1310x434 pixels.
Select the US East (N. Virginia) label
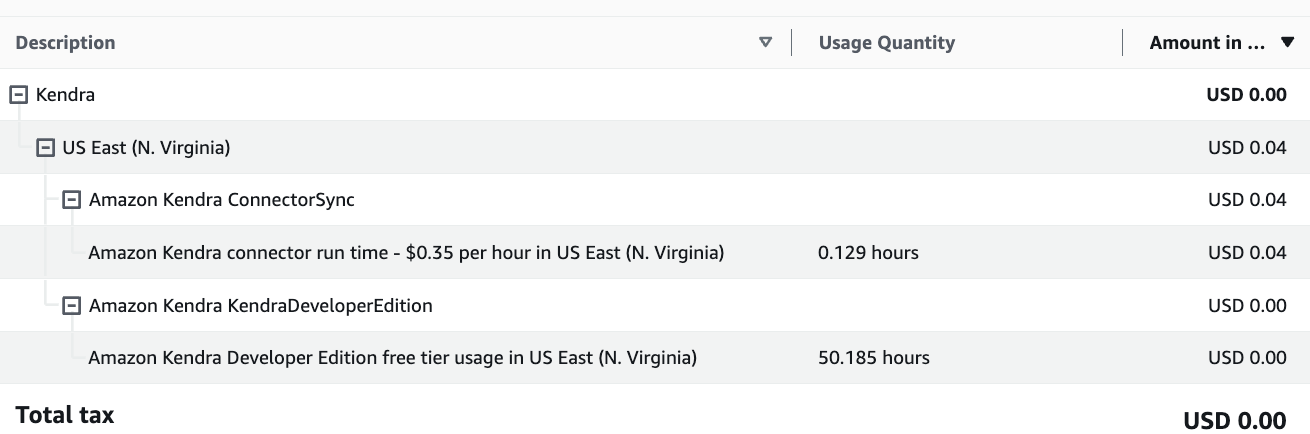[146, 148]
